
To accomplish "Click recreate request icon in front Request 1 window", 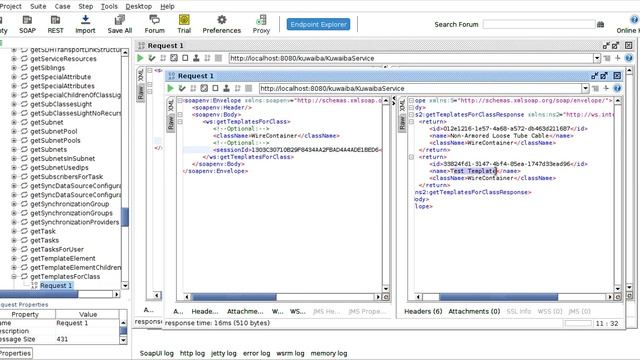I will [x=204, y=88].
